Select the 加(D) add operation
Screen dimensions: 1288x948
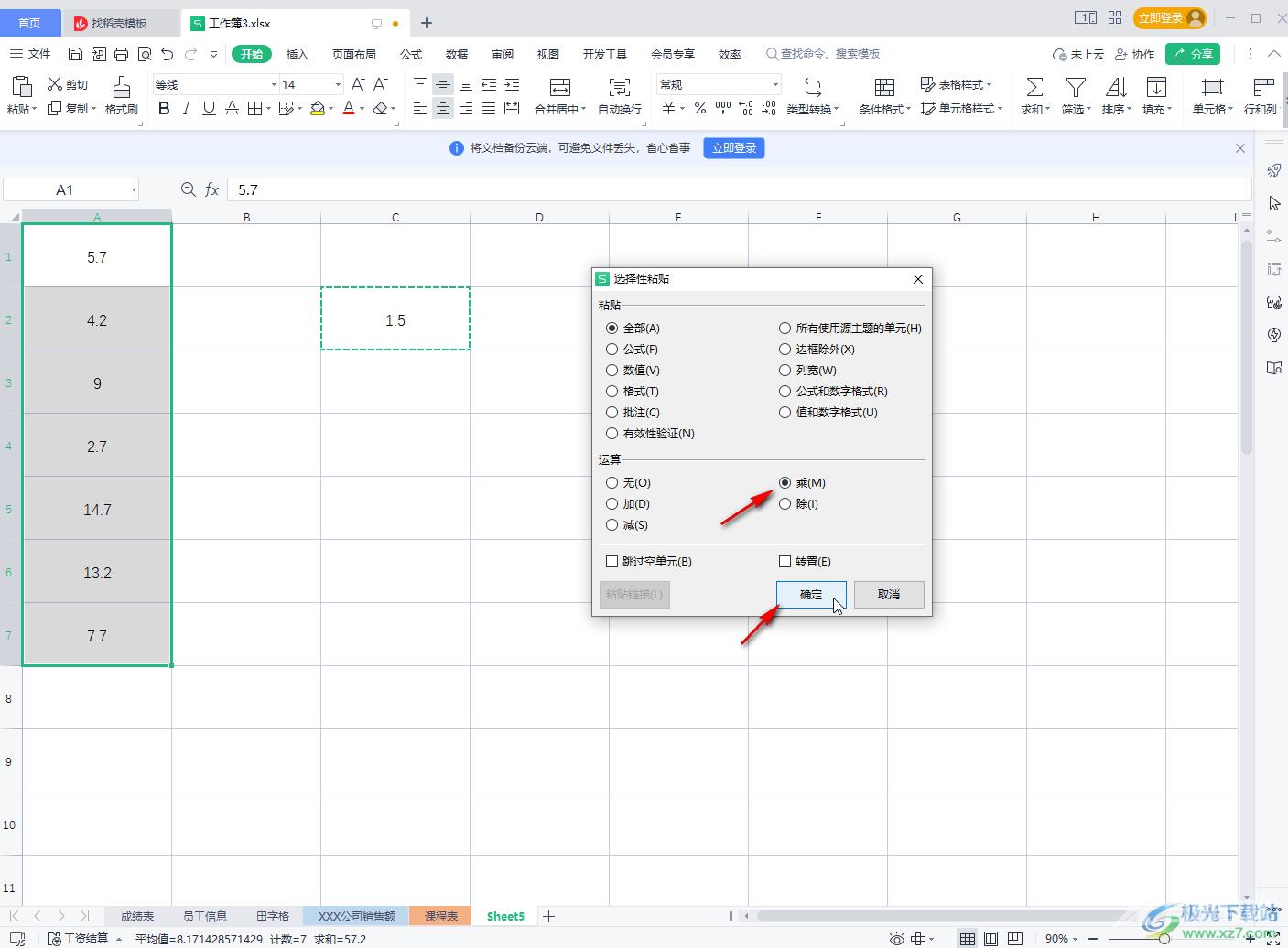click(612, 503)
